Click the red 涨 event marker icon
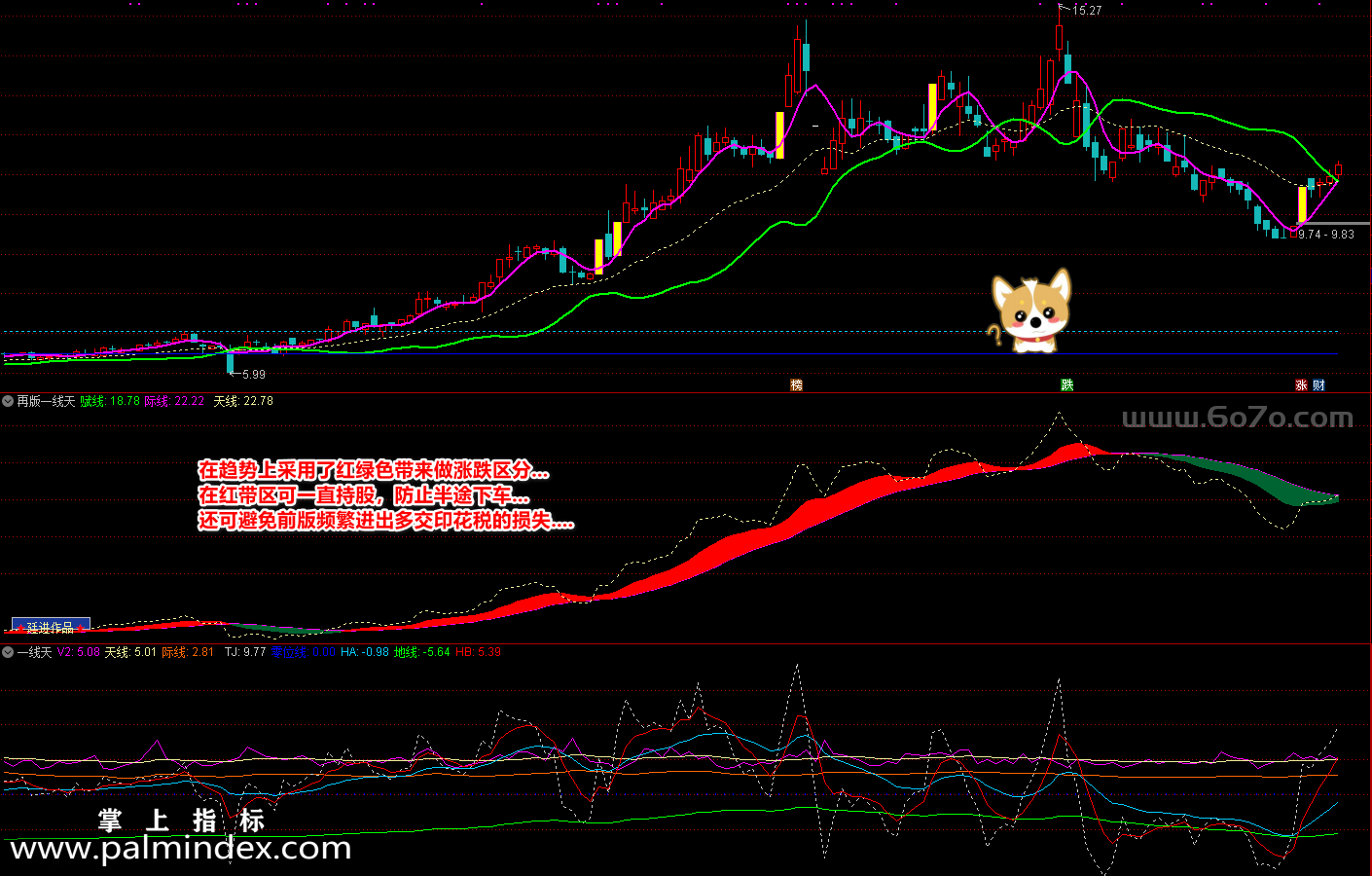The width and height of the screenshot is (1372, 876). [1301, 385]
